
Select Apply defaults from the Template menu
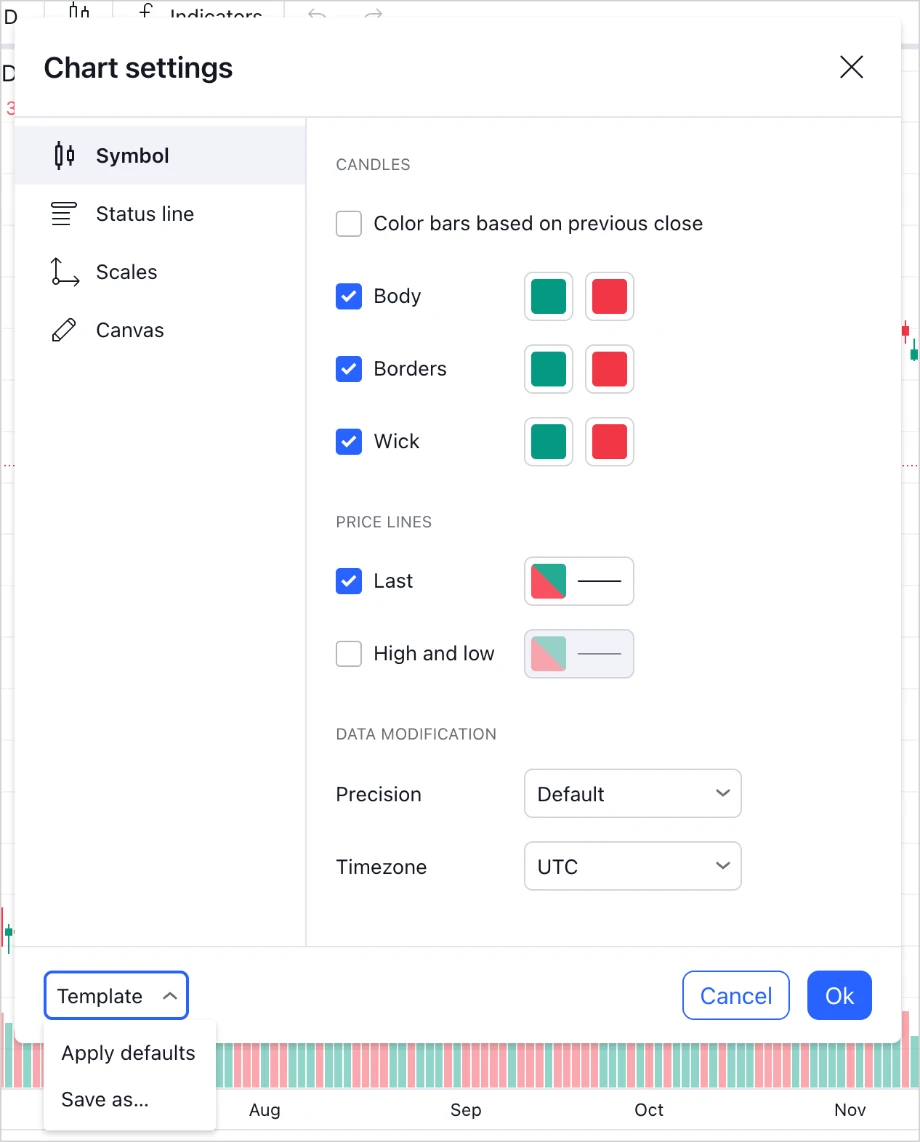[x=127, y=1053]
